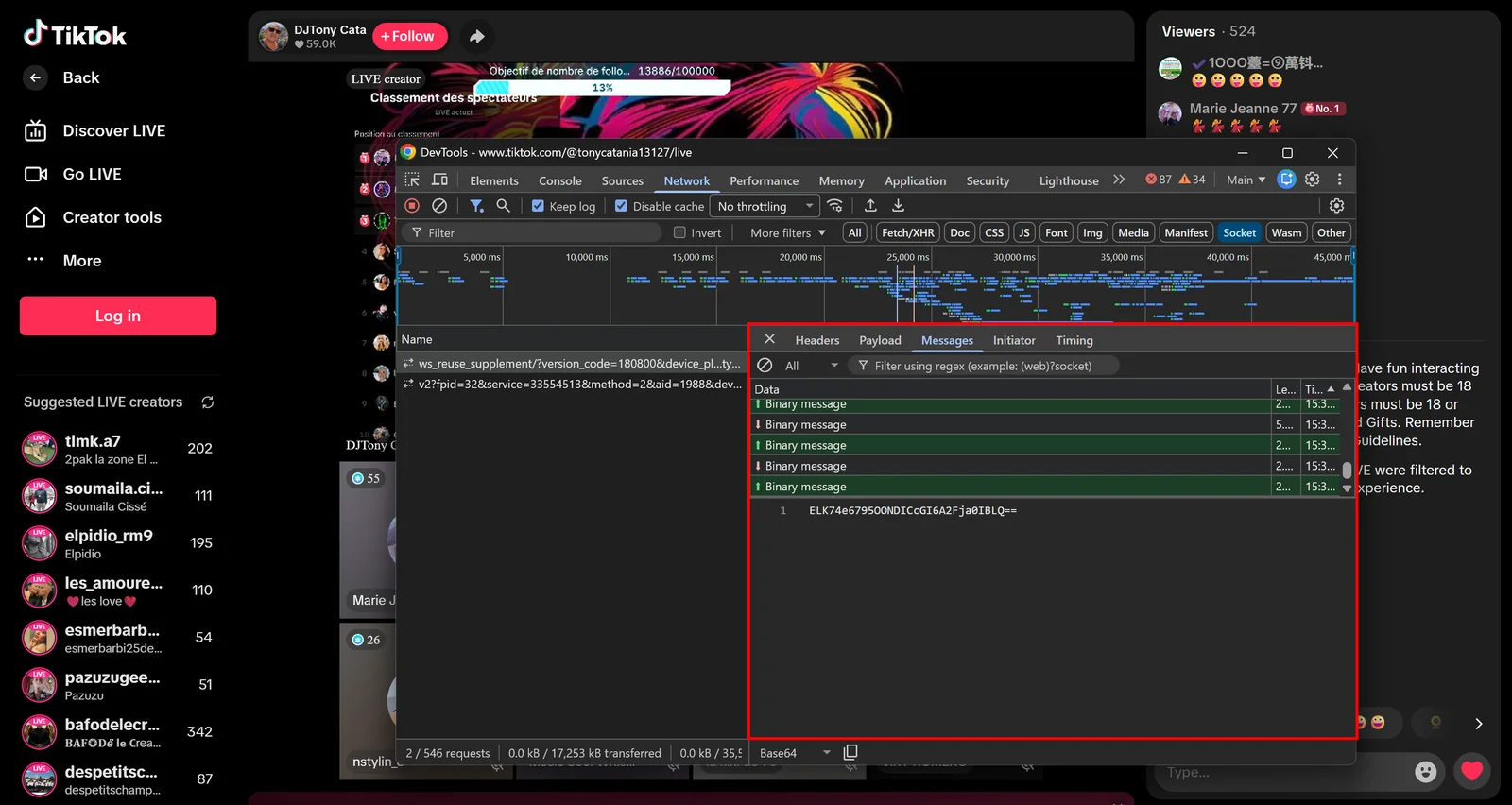Open the Payload tab
This screenshot has height=805, width=1512.
[x=880, y=340]
